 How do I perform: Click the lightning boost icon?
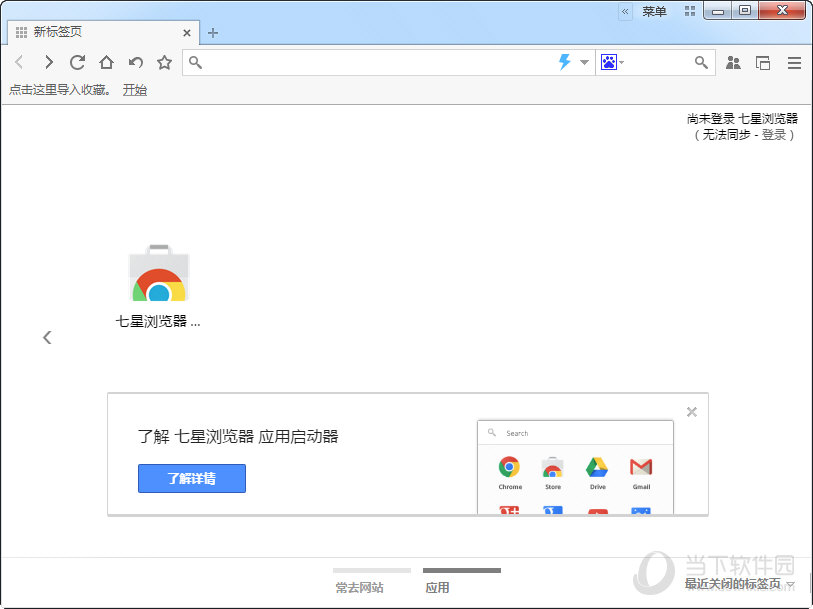pos(563,62)
